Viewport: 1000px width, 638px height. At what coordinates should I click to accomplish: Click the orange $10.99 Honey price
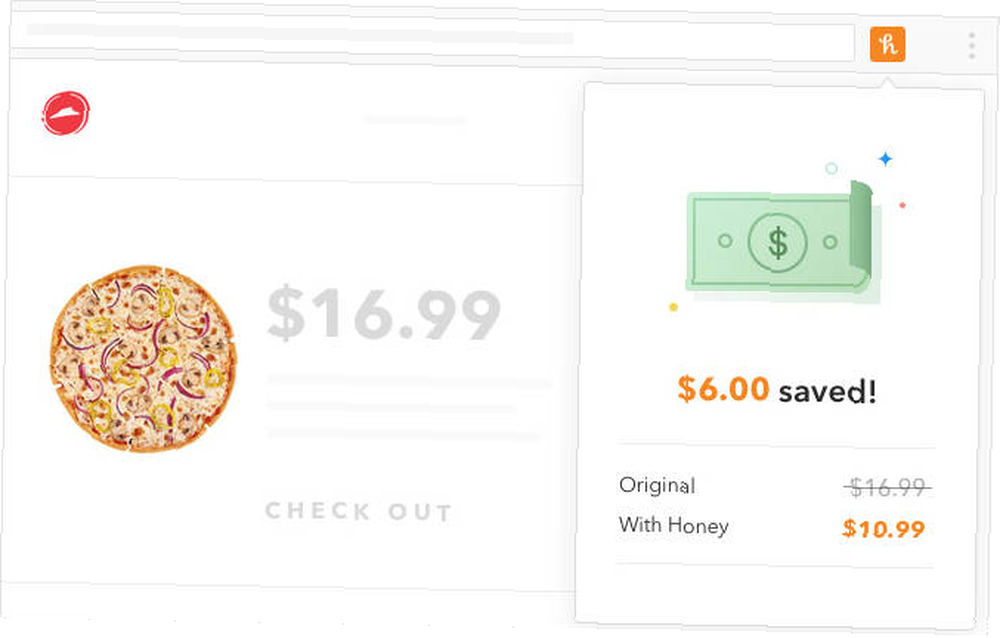883,528
